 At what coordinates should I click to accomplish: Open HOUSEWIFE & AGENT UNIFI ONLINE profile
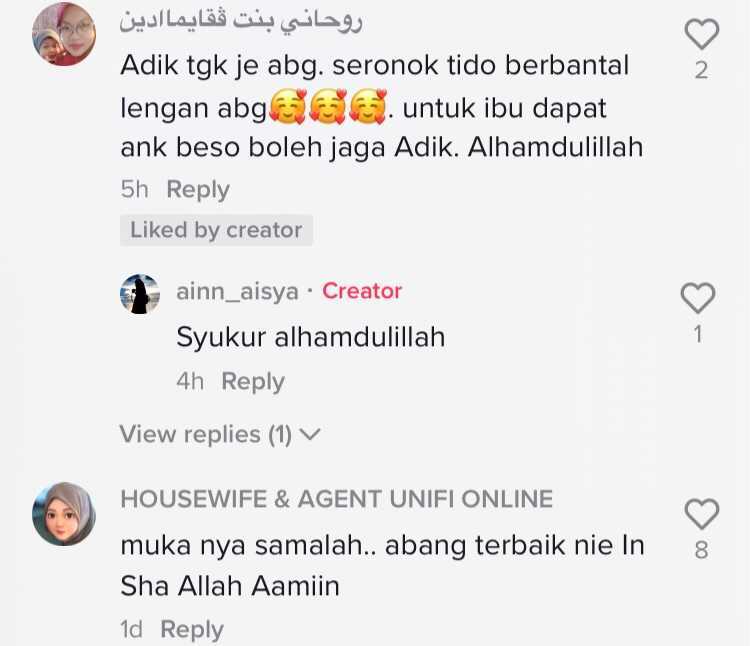click(337, 499)
